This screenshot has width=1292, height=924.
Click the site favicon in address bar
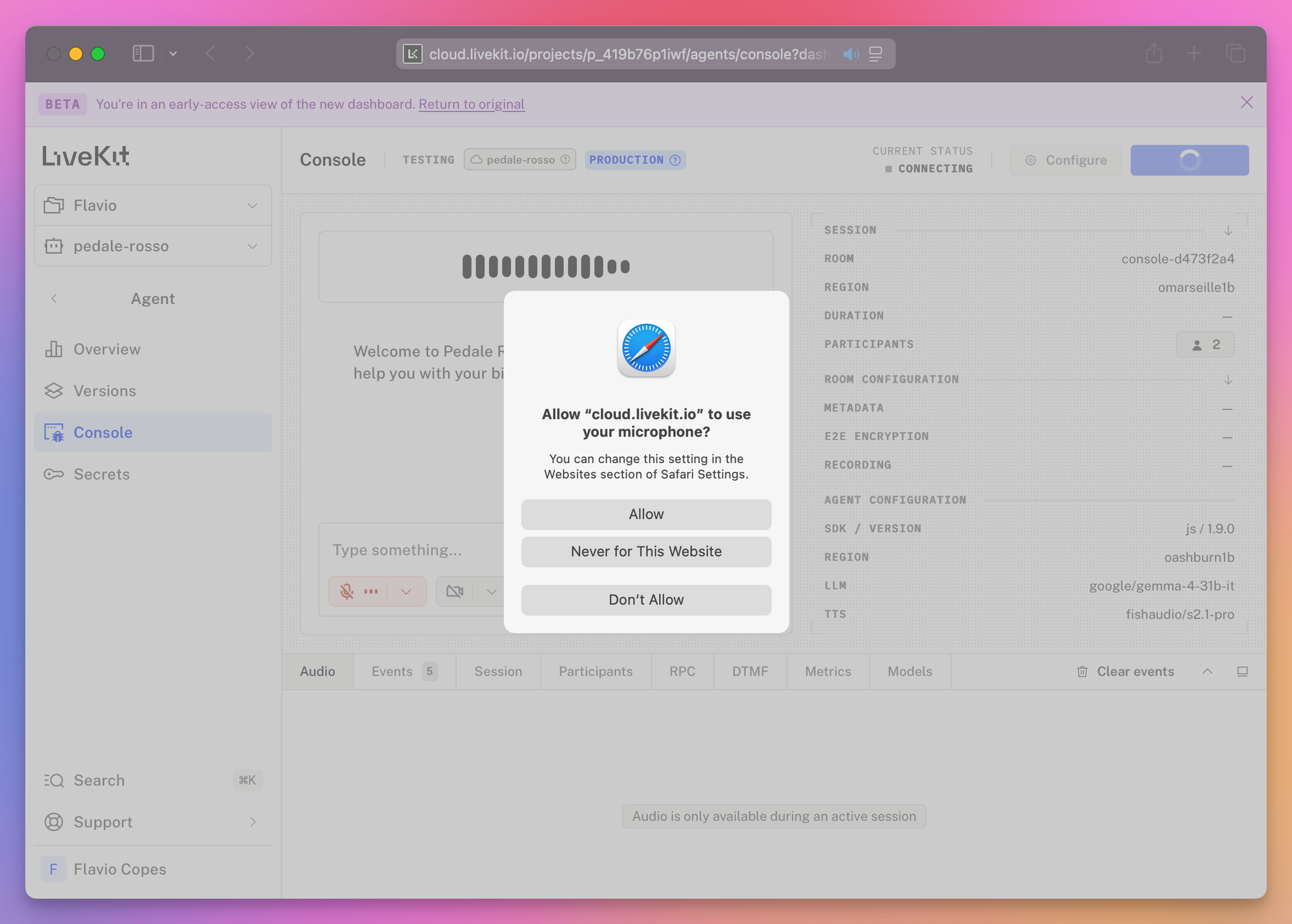[413, 54]
